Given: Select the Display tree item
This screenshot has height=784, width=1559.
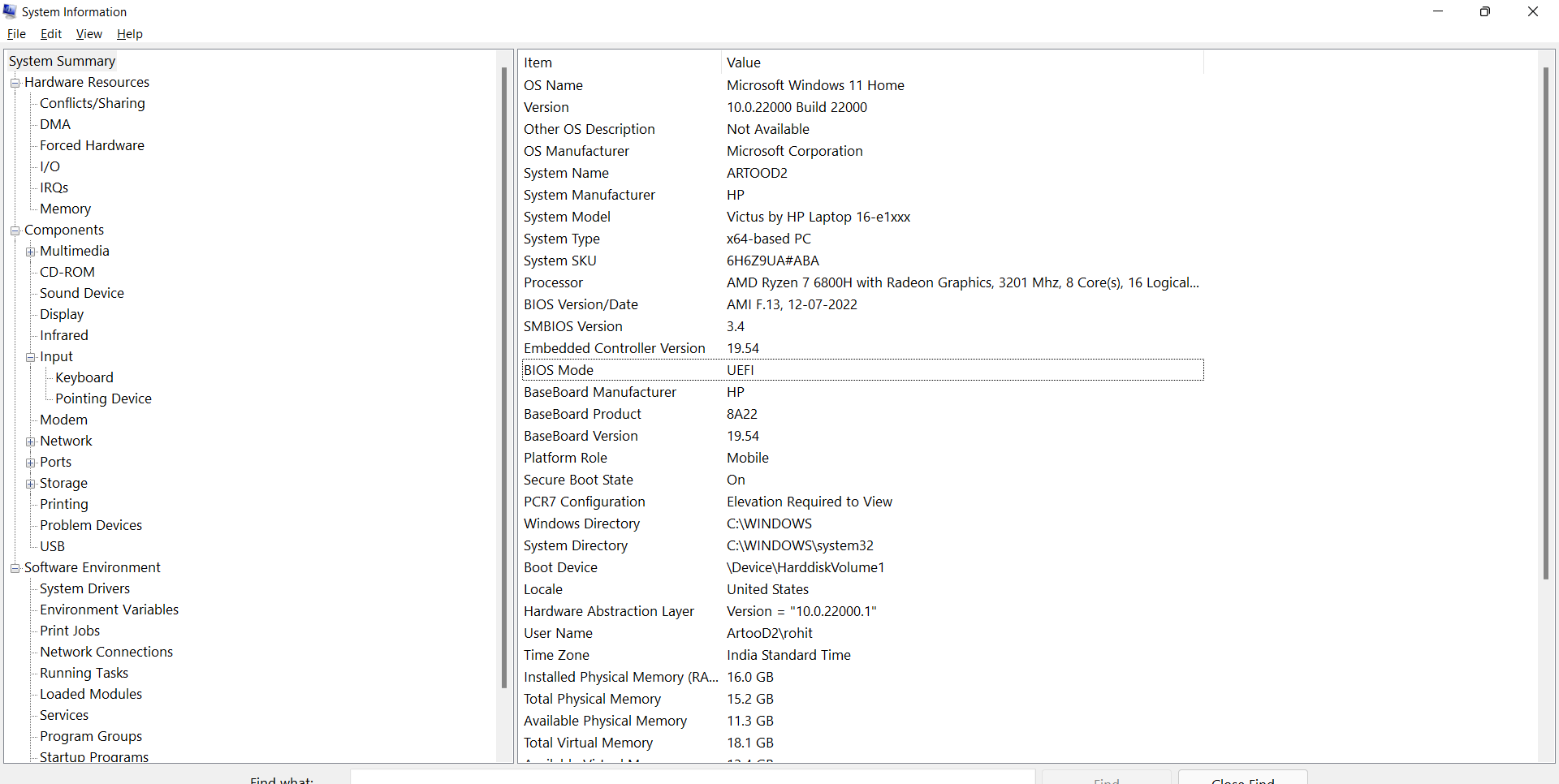Looking at the screenshot, I should [x=62, y=314].
